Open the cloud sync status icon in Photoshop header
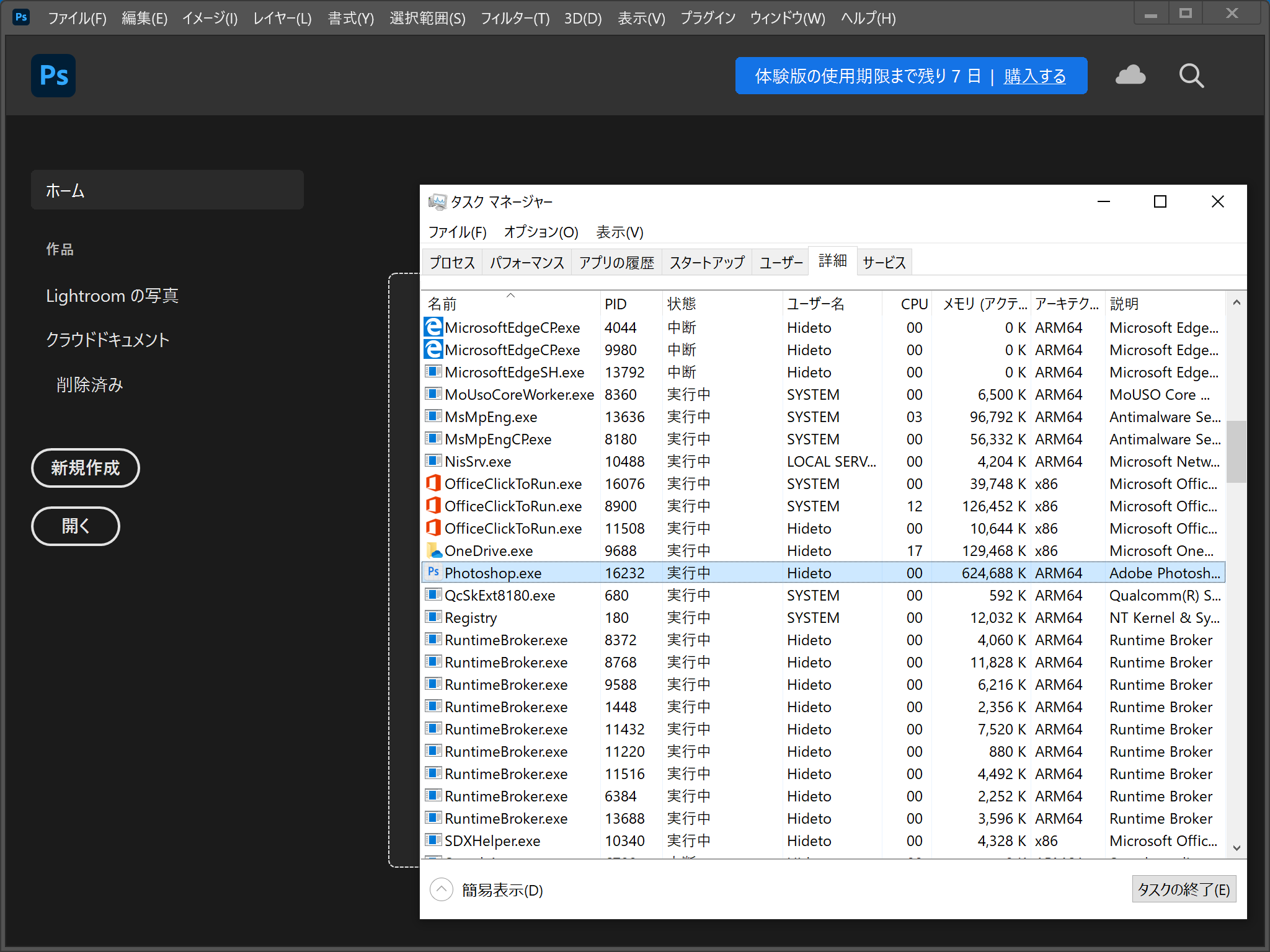The width and height of the screenshot is (1270, 952). [x=1130, y=75]
